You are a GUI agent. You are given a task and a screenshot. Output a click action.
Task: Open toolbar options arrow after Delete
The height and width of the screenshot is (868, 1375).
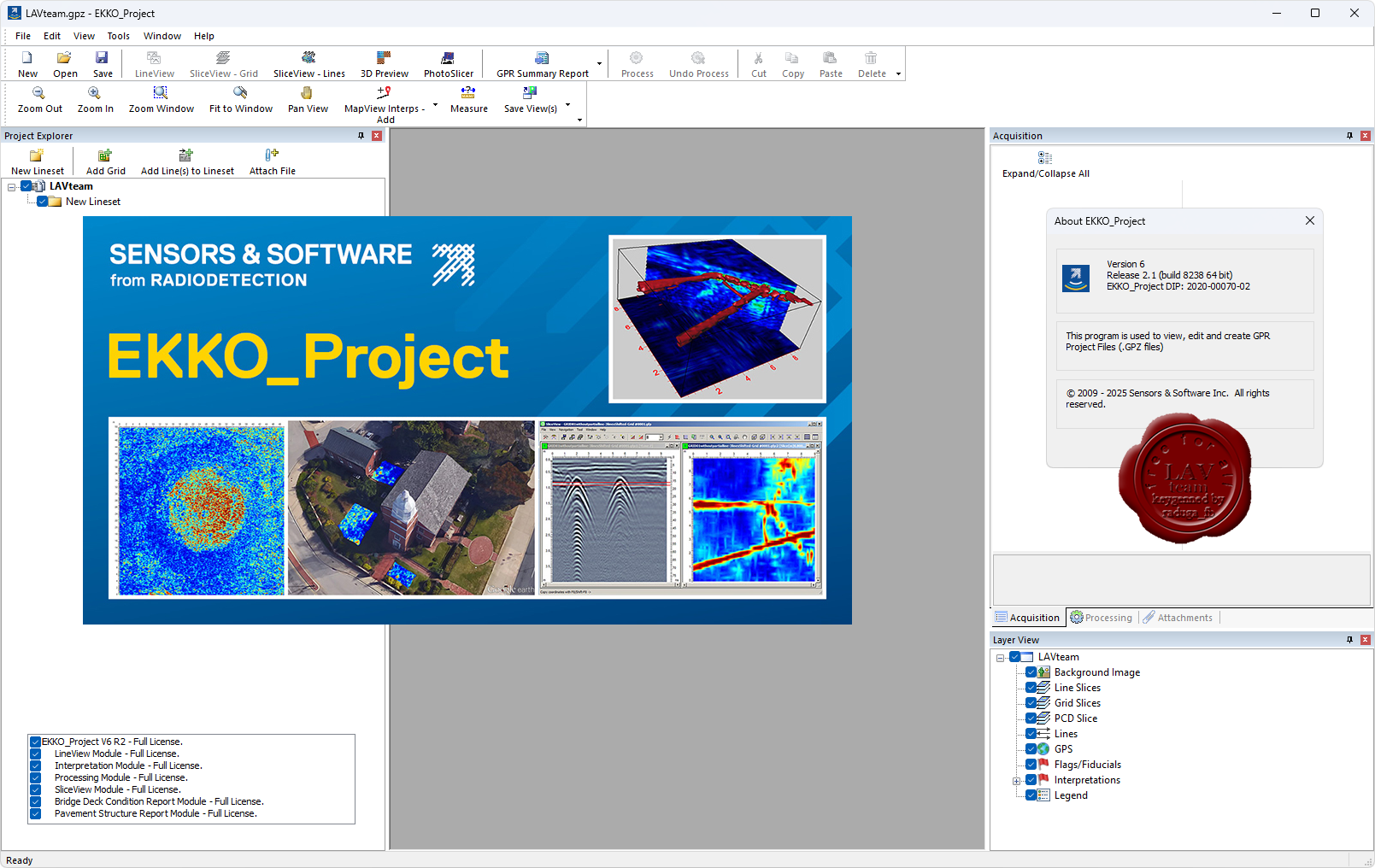tap(898, 74)
